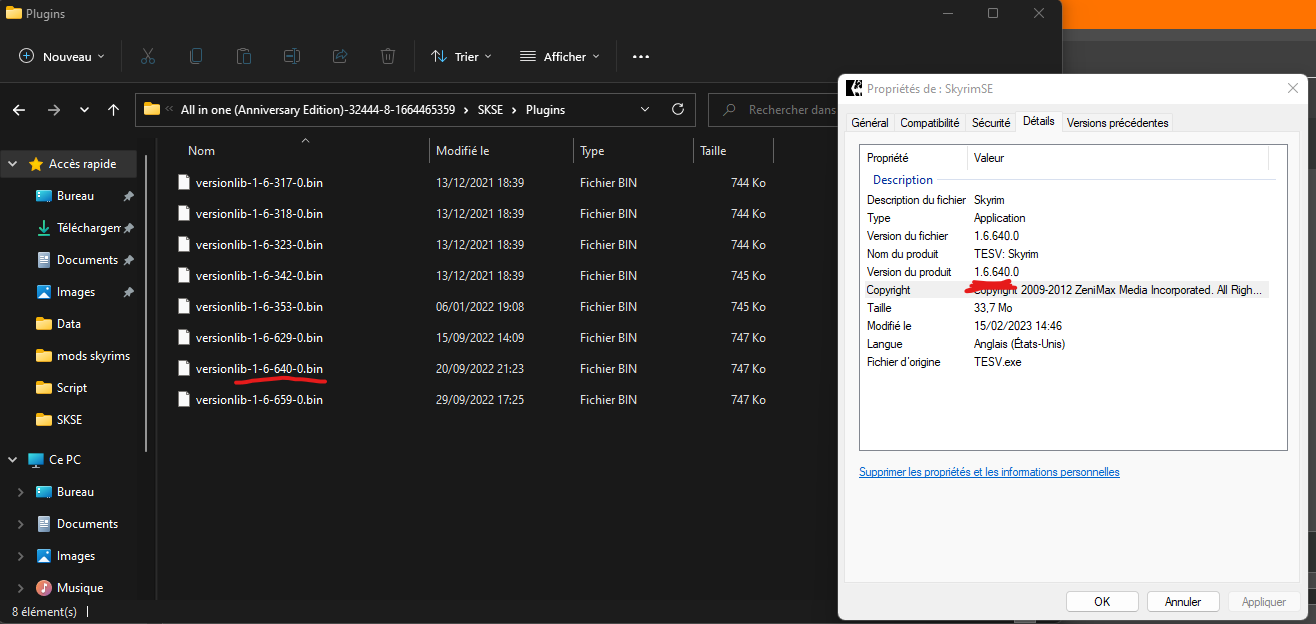Click the Rename icon in toolbar
The width and height of the screenshot is (1316, 624).
292,56
